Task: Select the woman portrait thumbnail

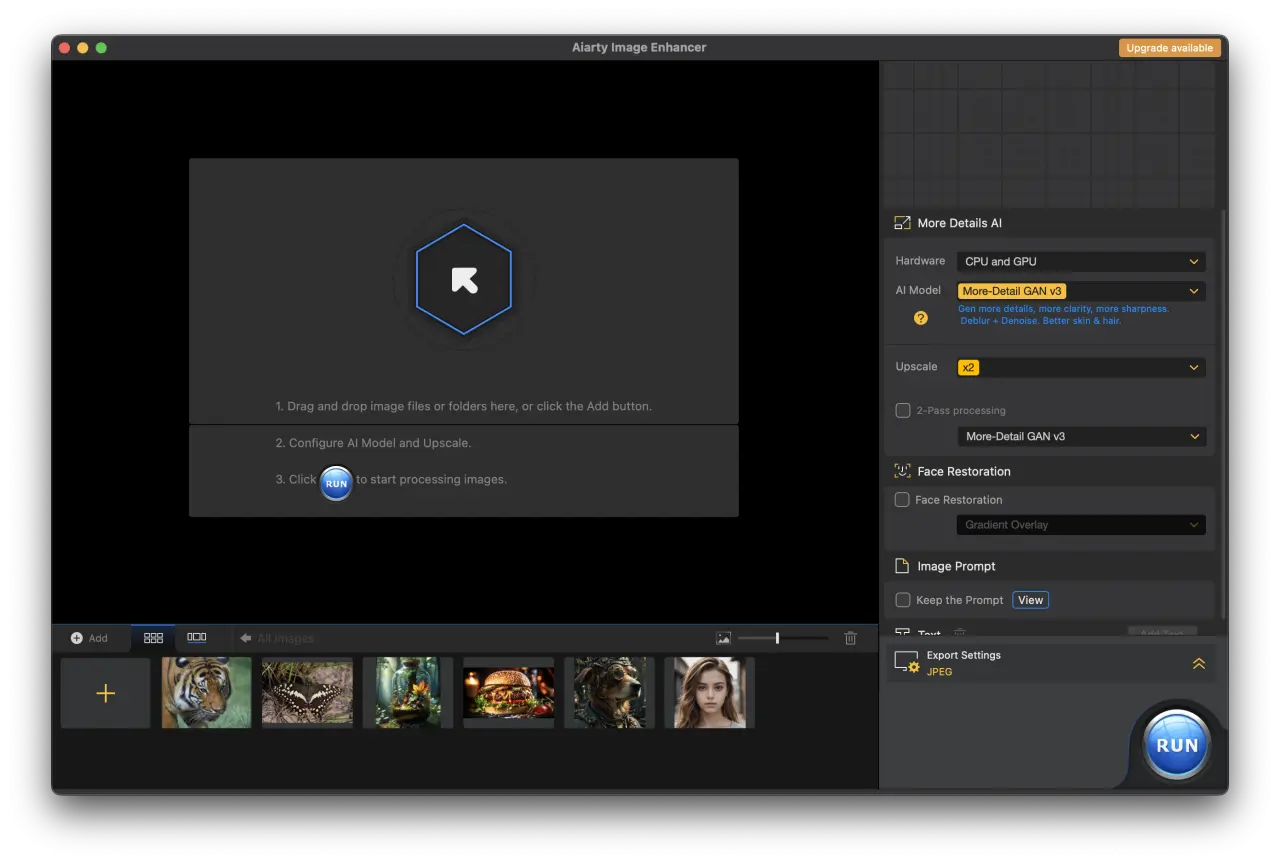Action: 709,692
